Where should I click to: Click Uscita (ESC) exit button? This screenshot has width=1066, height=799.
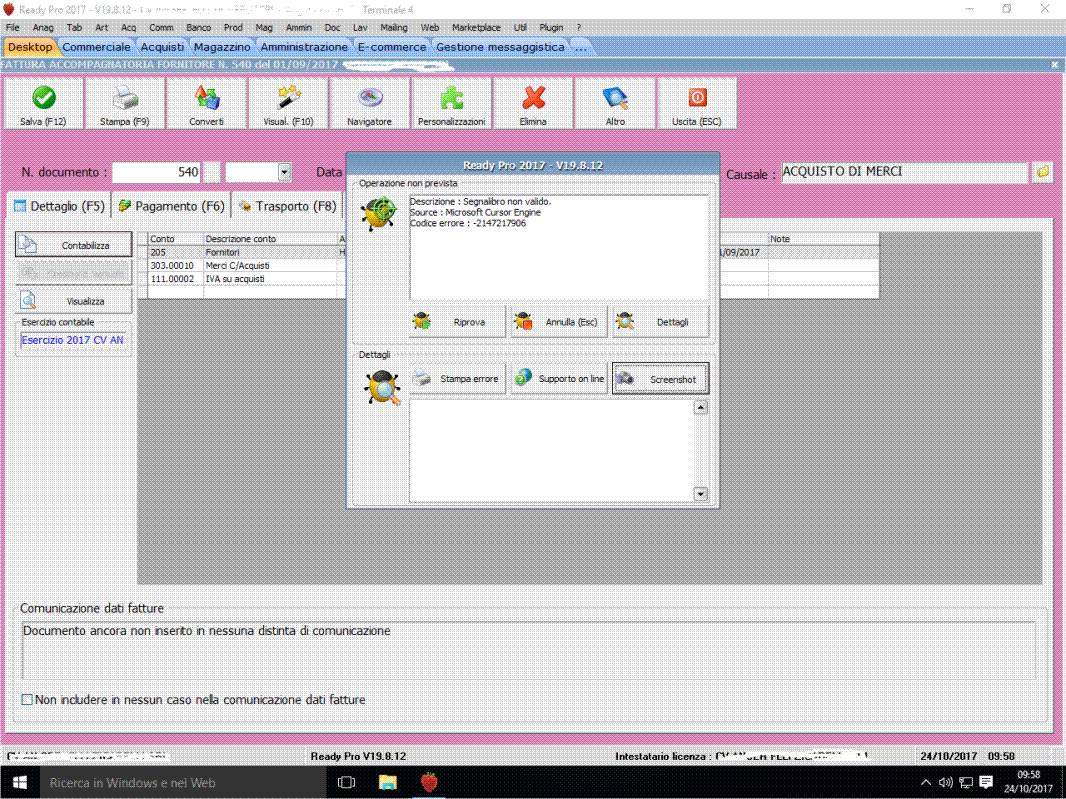tap(697, 103)
